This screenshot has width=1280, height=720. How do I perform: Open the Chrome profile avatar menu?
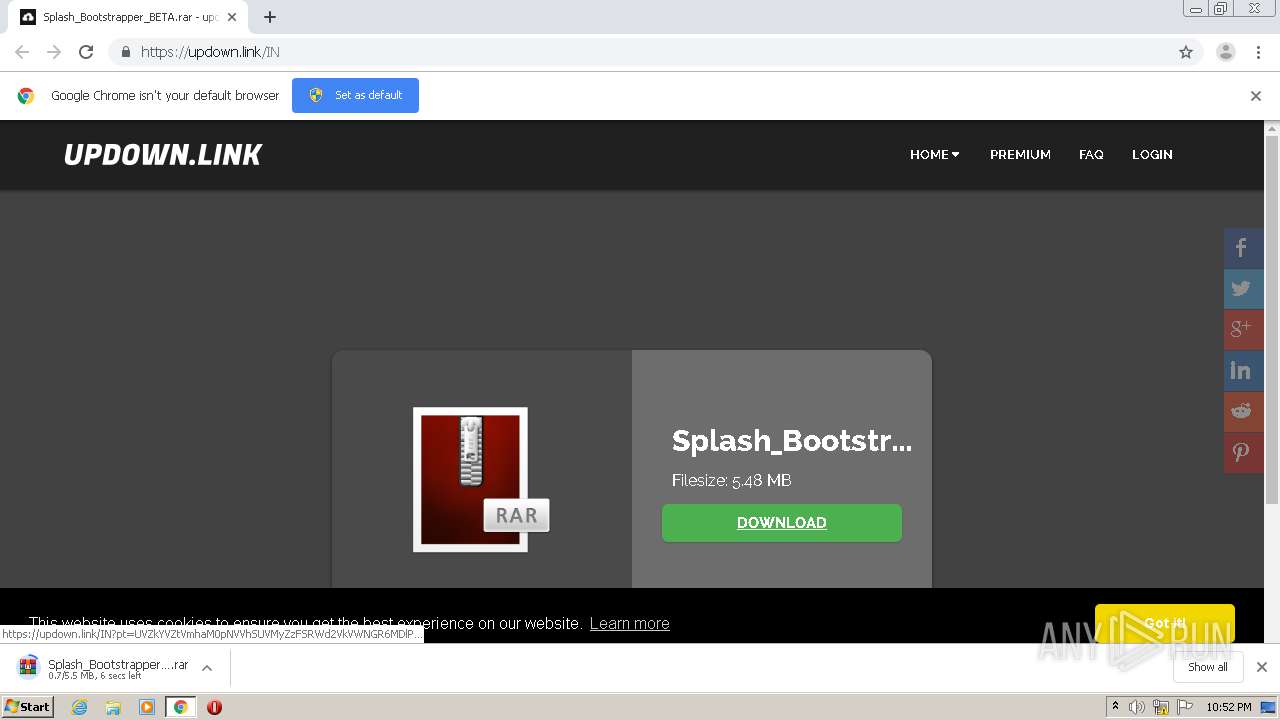1226,52
